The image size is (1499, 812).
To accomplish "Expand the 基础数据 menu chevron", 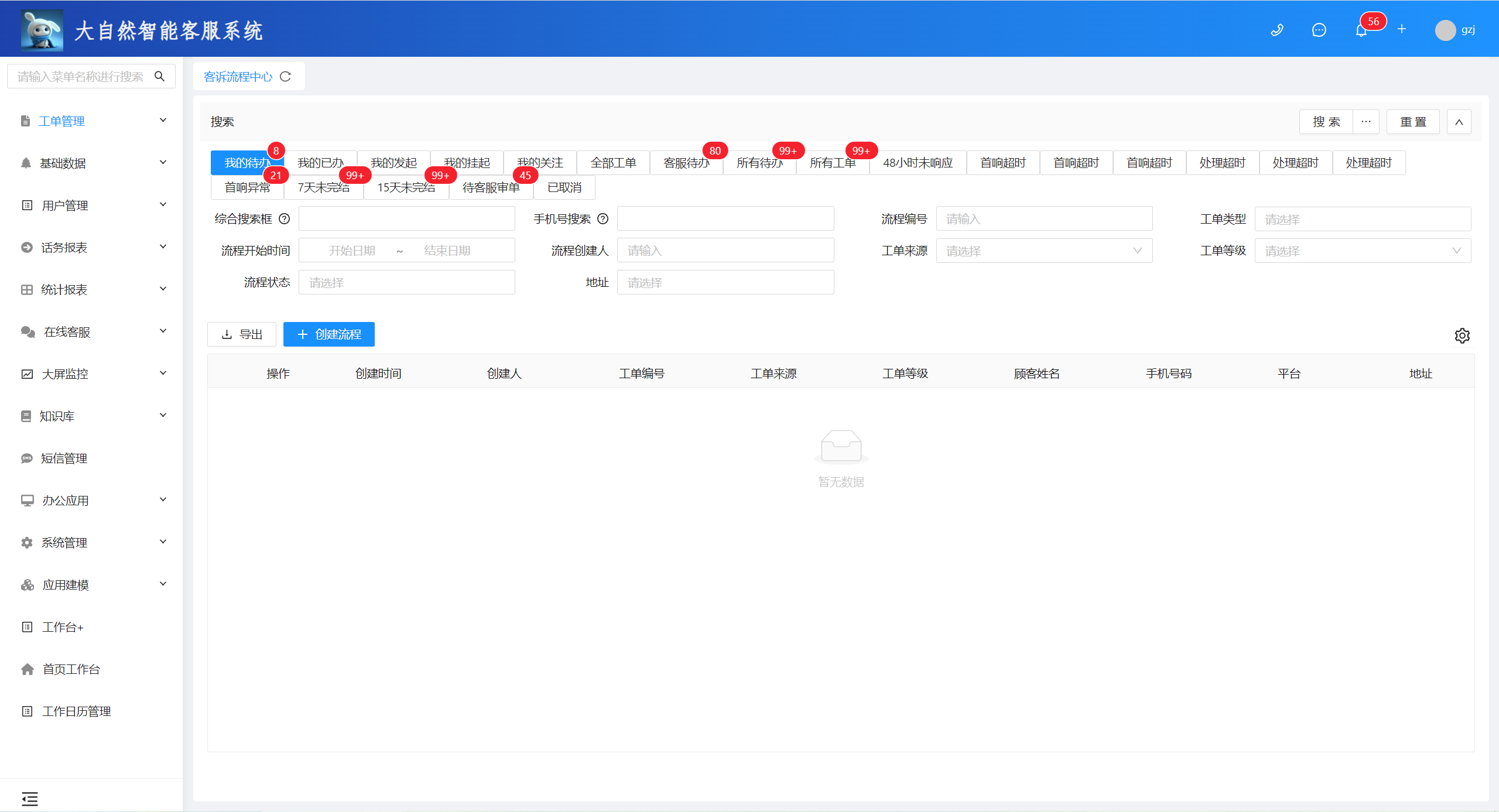I will click(x=163, y=162).
